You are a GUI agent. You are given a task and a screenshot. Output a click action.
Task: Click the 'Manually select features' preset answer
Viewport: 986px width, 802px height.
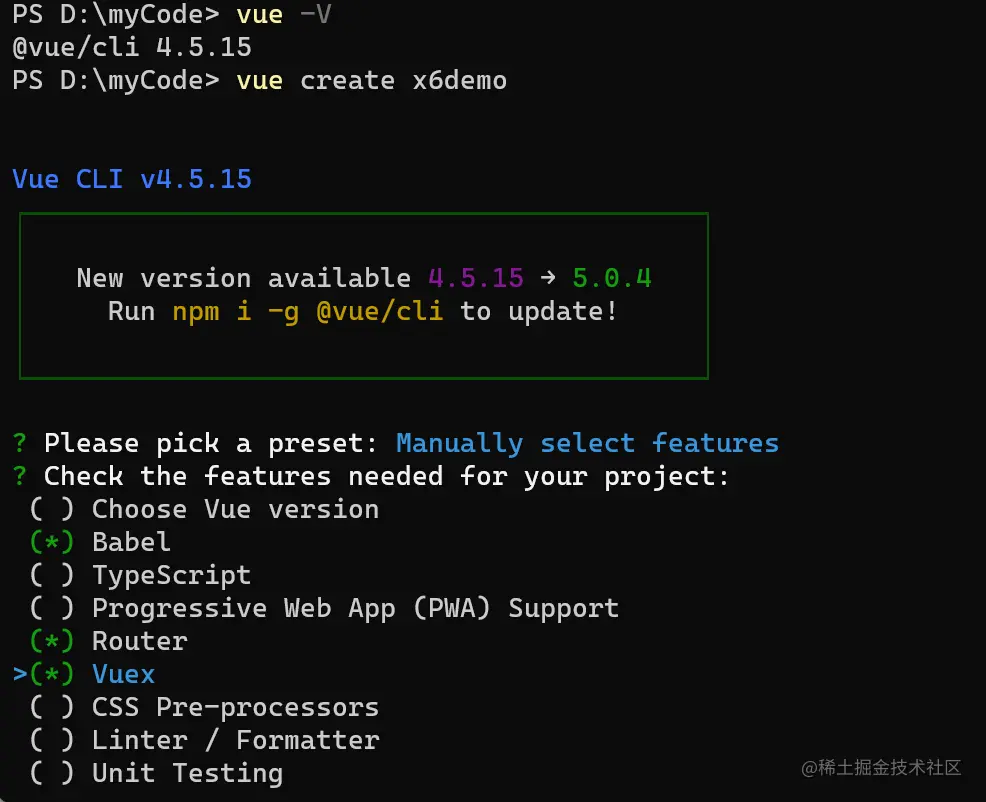[587, 443]
